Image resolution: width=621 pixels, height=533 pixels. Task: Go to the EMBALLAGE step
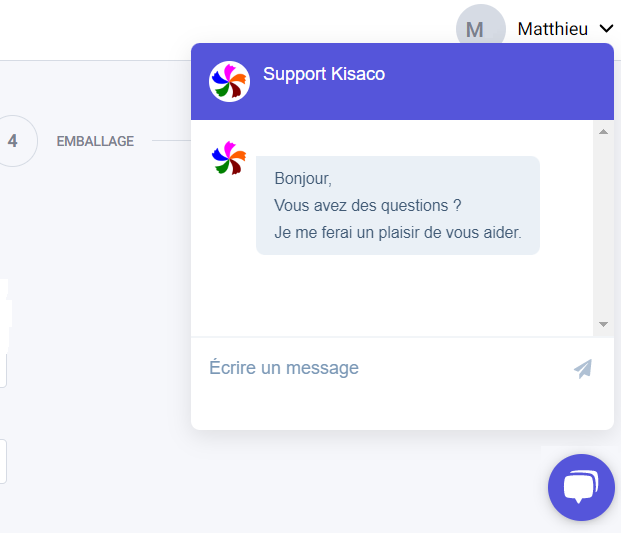(x=95, y=141)
